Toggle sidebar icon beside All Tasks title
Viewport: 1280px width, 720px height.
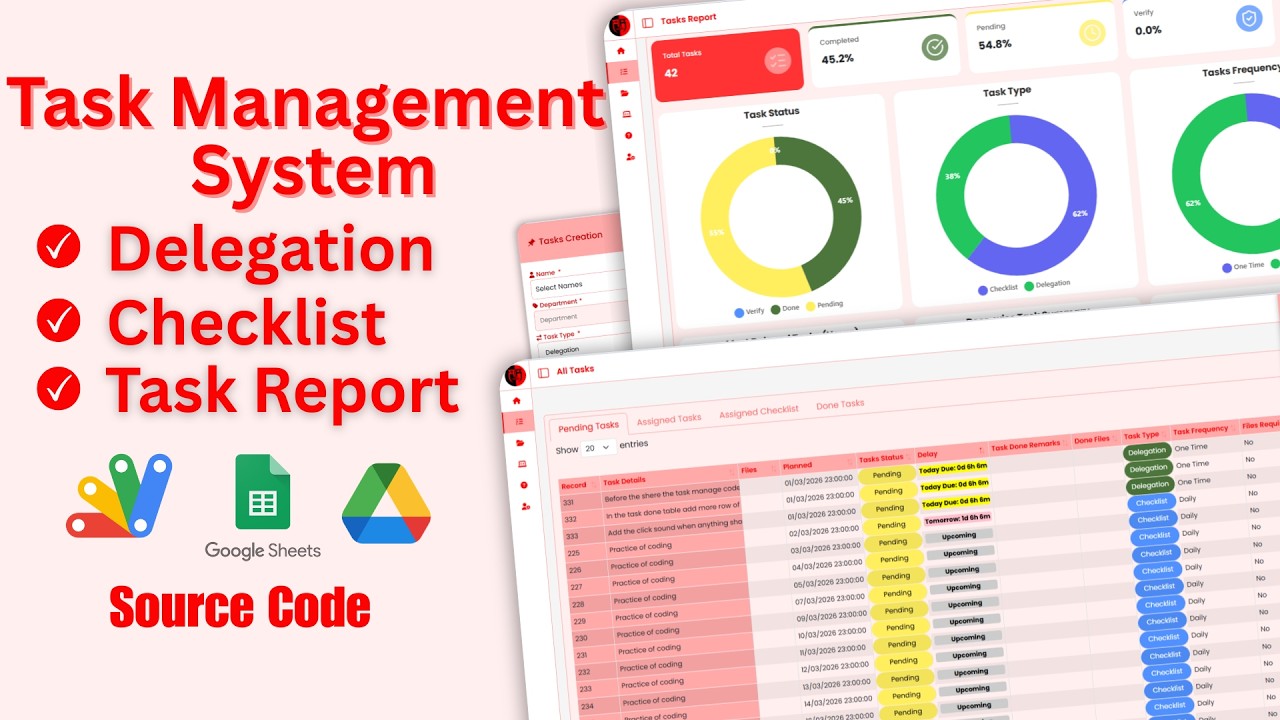(544, 373)
